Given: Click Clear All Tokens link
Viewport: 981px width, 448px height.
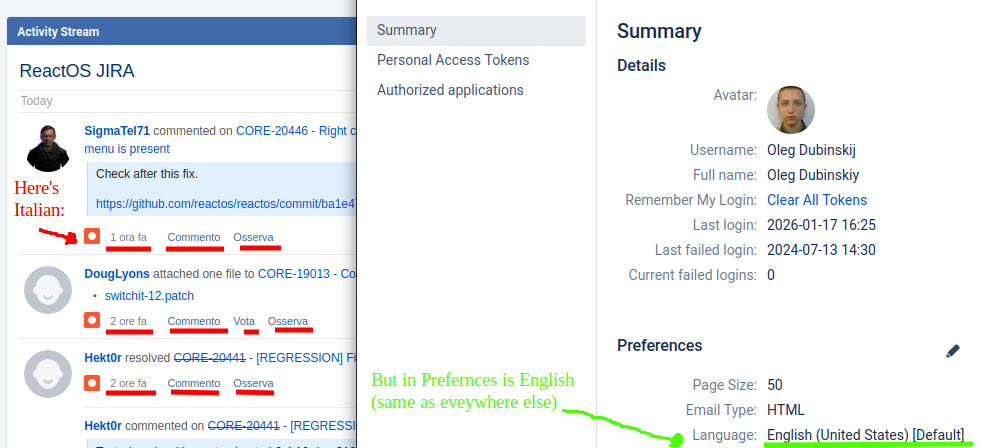Looking at the screenshot, I should click(817, 200).
